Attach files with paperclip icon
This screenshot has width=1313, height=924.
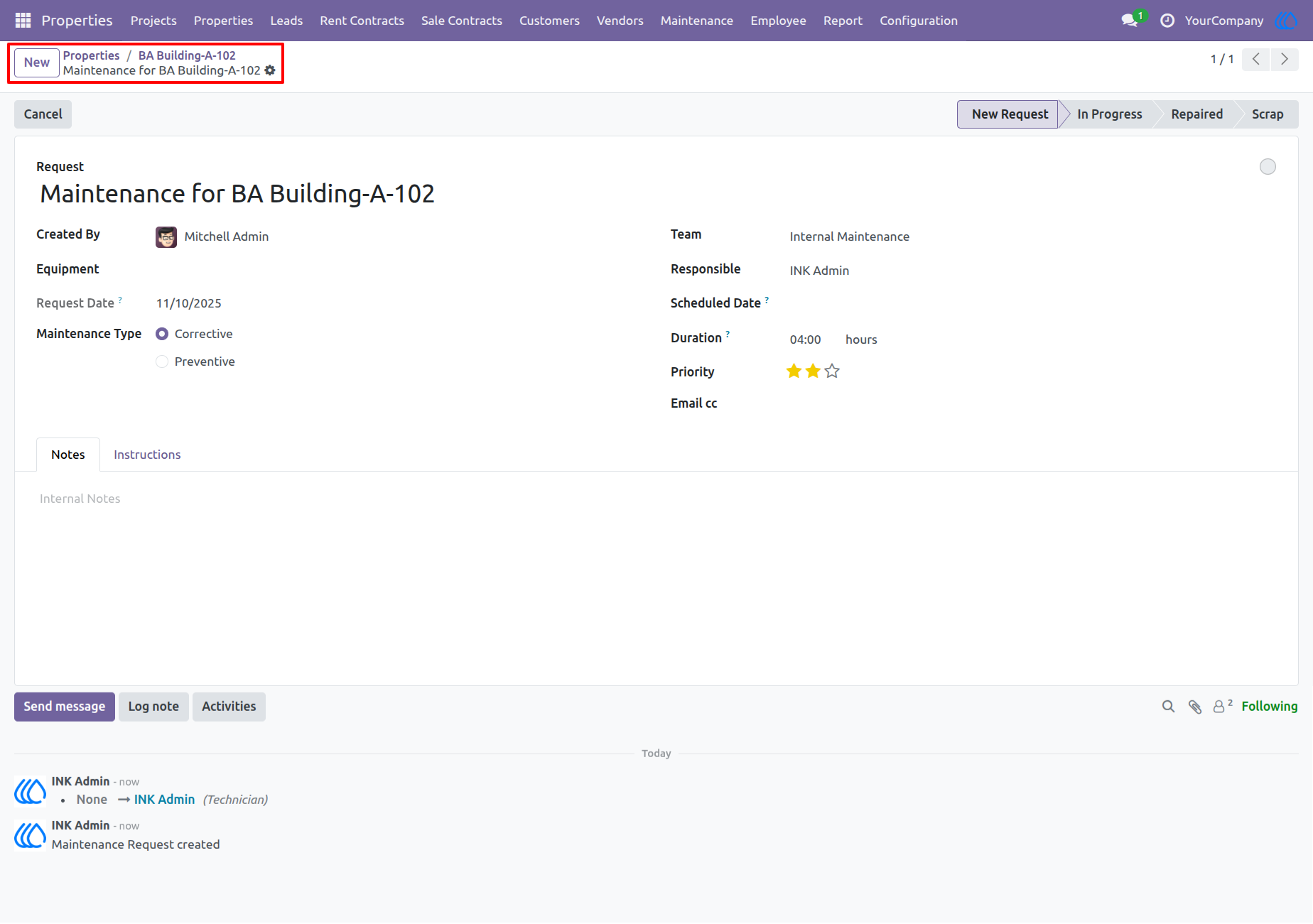(x=1195, y=707)
